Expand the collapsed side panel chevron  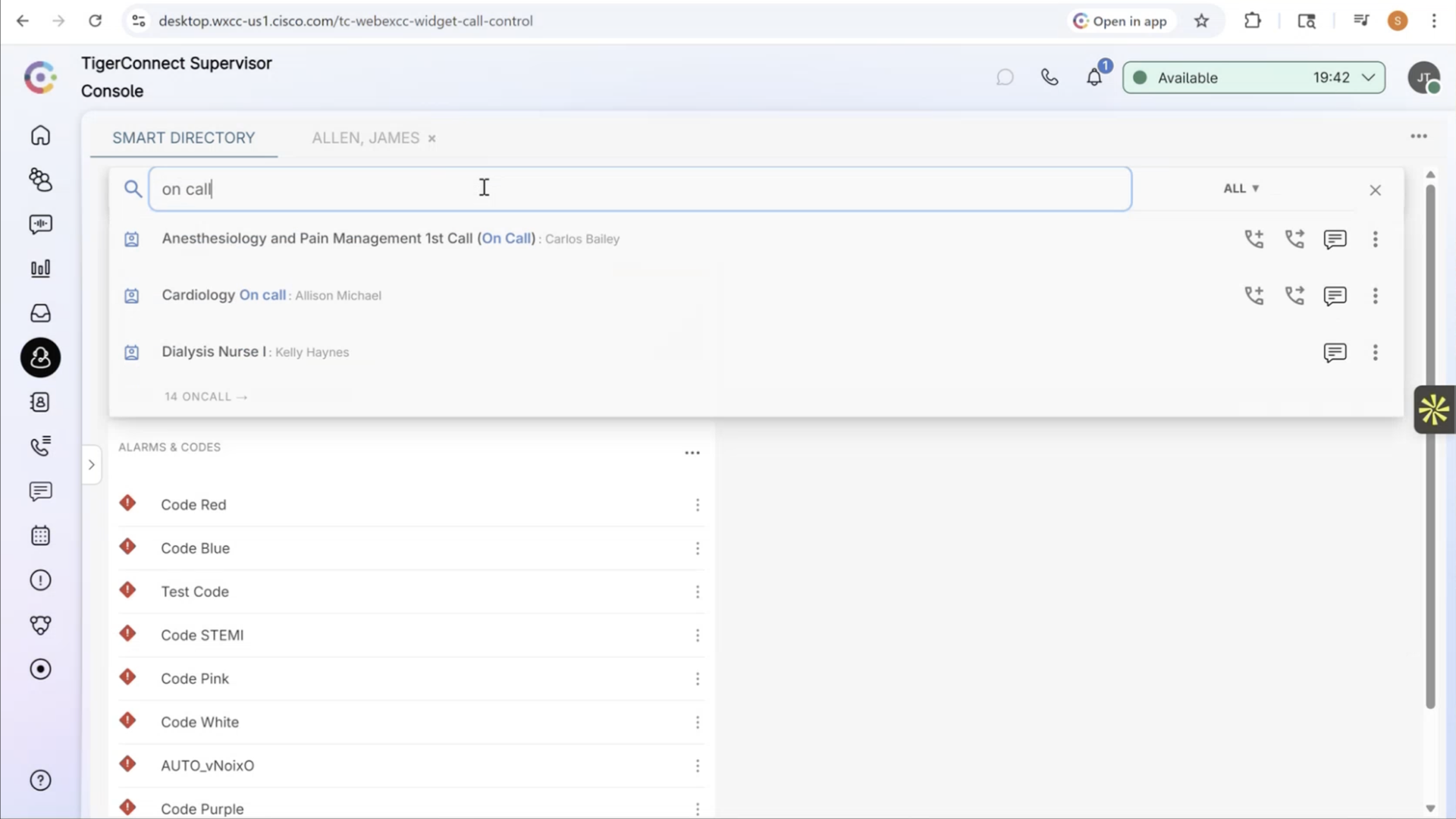coord(91,465)
